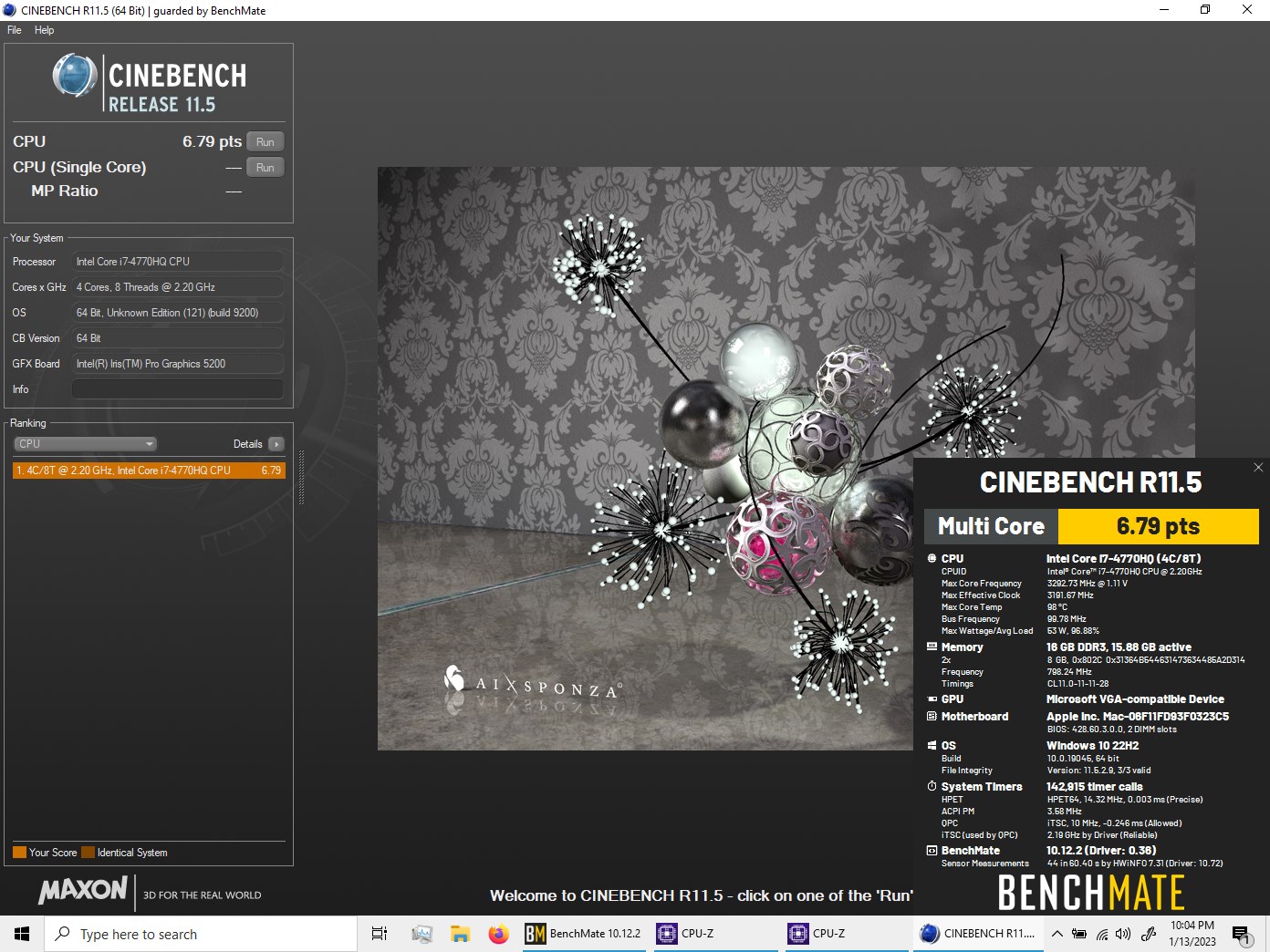
Task: Show hidden system tray icons
Action: (1057, 934)
